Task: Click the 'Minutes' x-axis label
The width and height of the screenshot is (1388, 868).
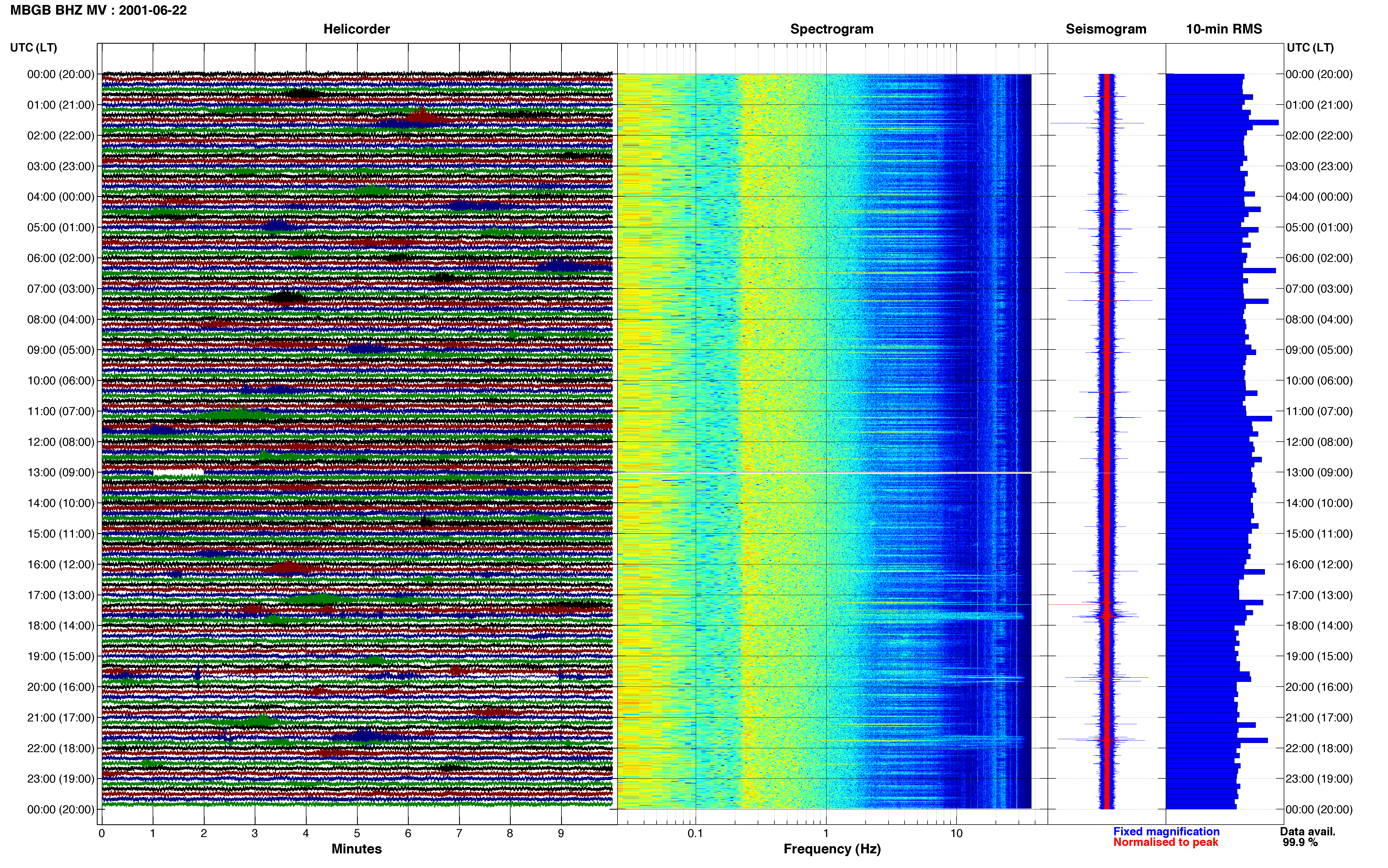Action: pos(356,848)
